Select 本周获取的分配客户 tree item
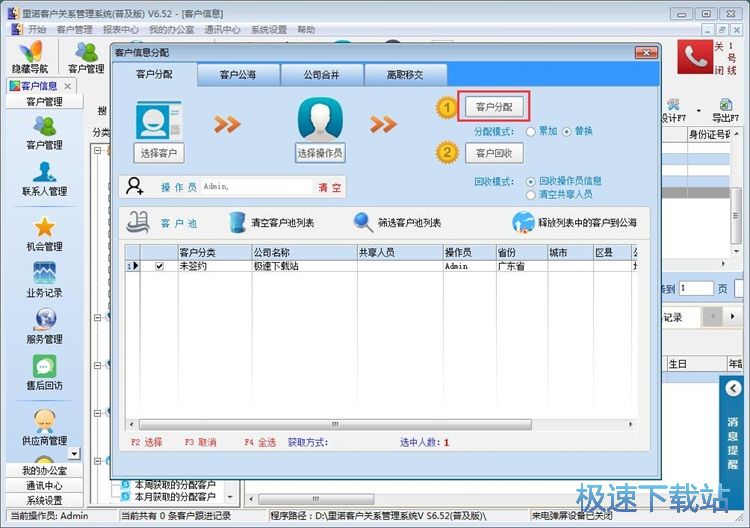The image size is (750, 528). 175,484
